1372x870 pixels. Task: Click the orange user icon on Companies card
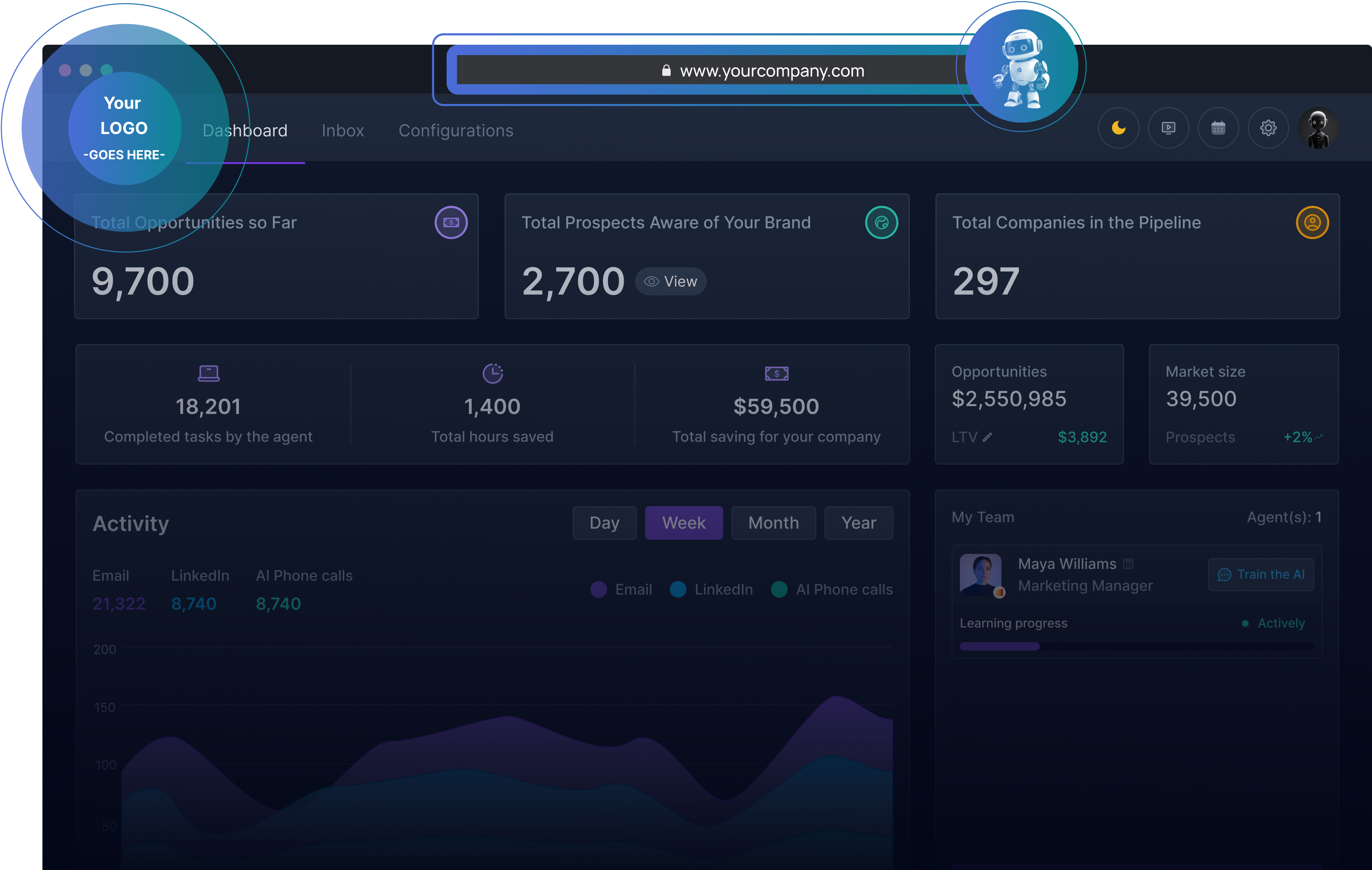pos(1312,222)
